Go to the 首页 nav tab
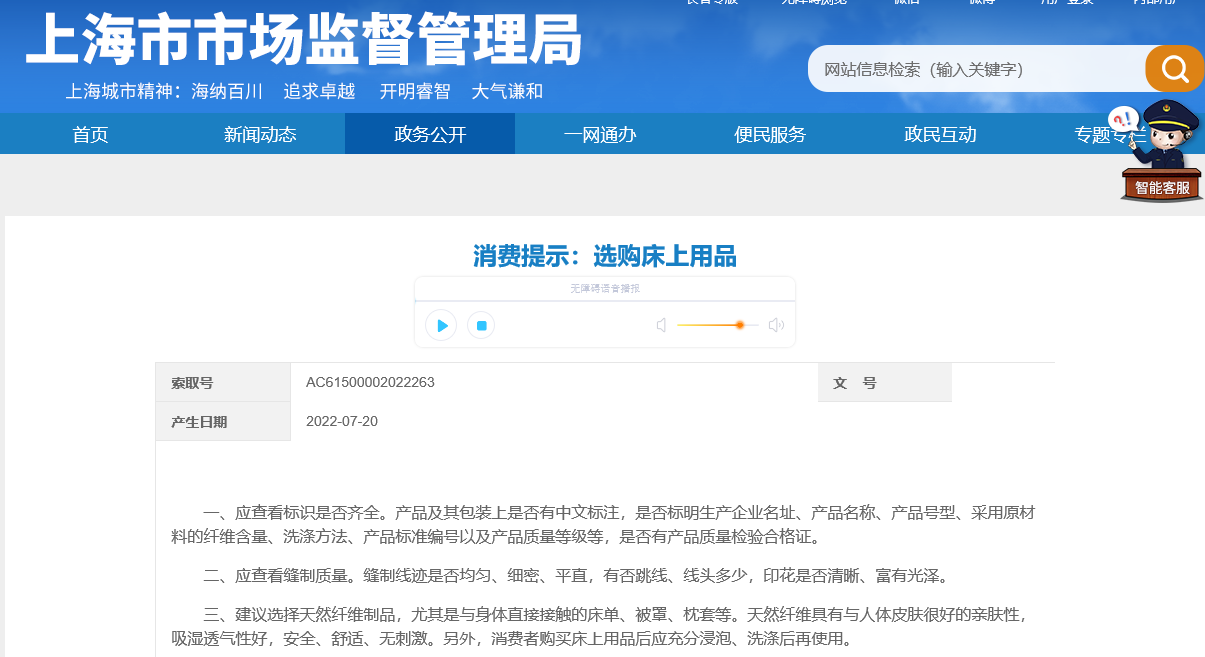The height and width of the screenshot is (657, 1205). (90, 134)
